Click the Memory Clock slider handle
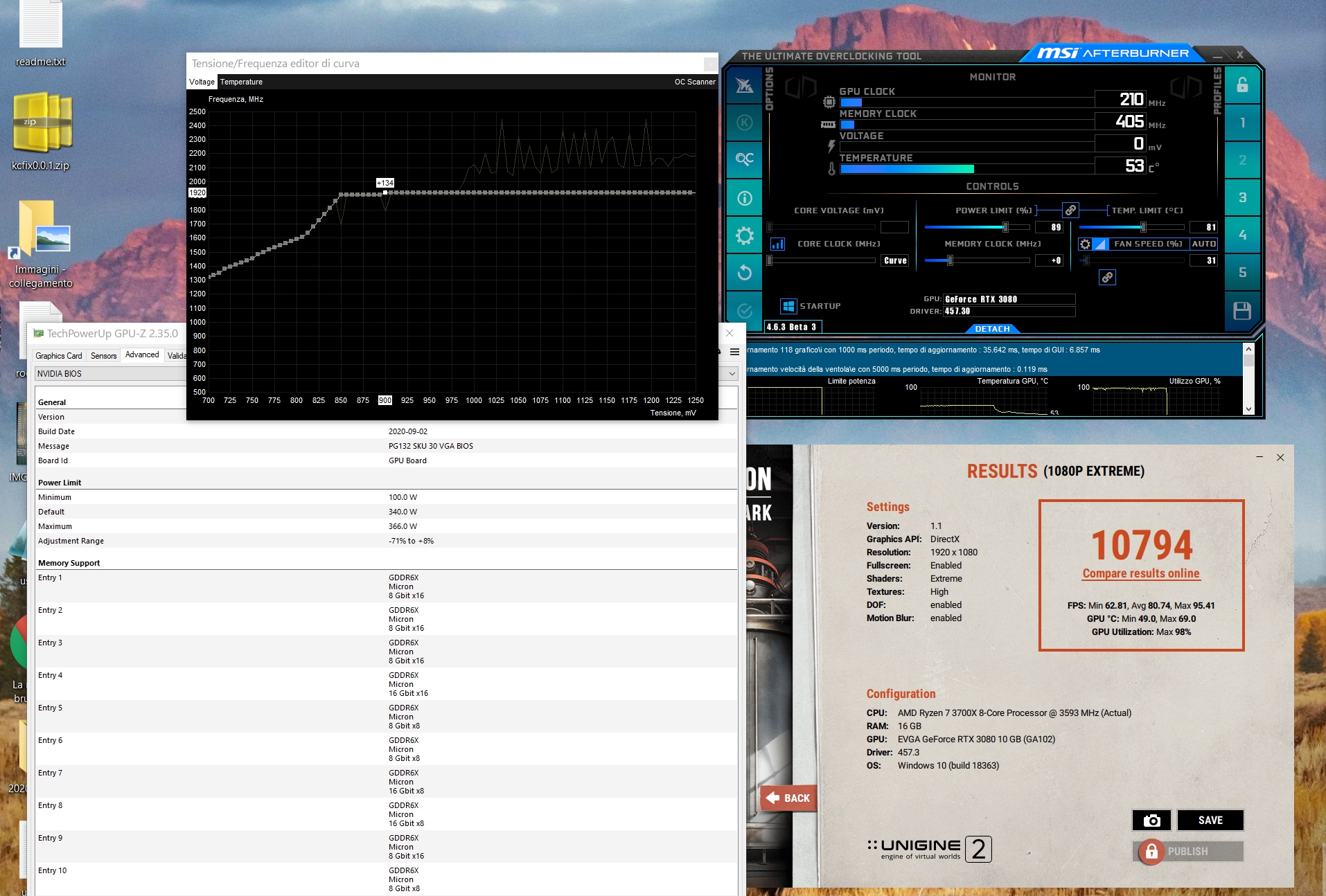 950,261
